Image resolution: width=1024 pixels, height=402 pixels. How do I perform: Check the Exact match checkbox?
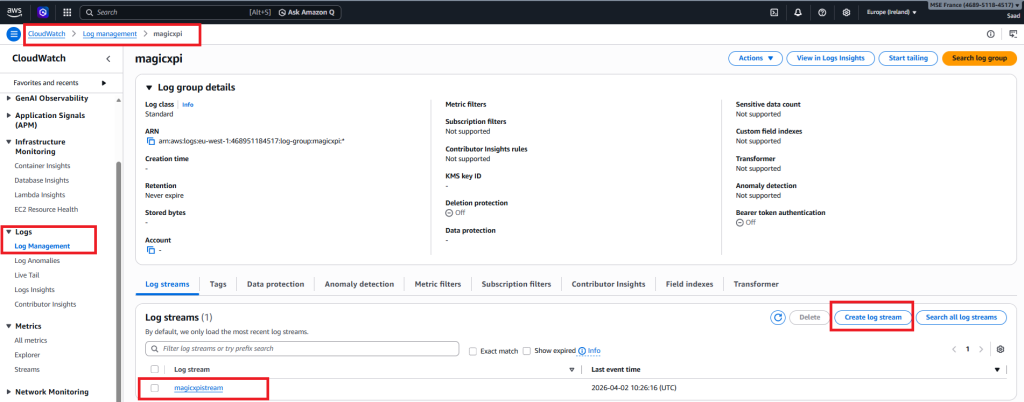point(473,351)
